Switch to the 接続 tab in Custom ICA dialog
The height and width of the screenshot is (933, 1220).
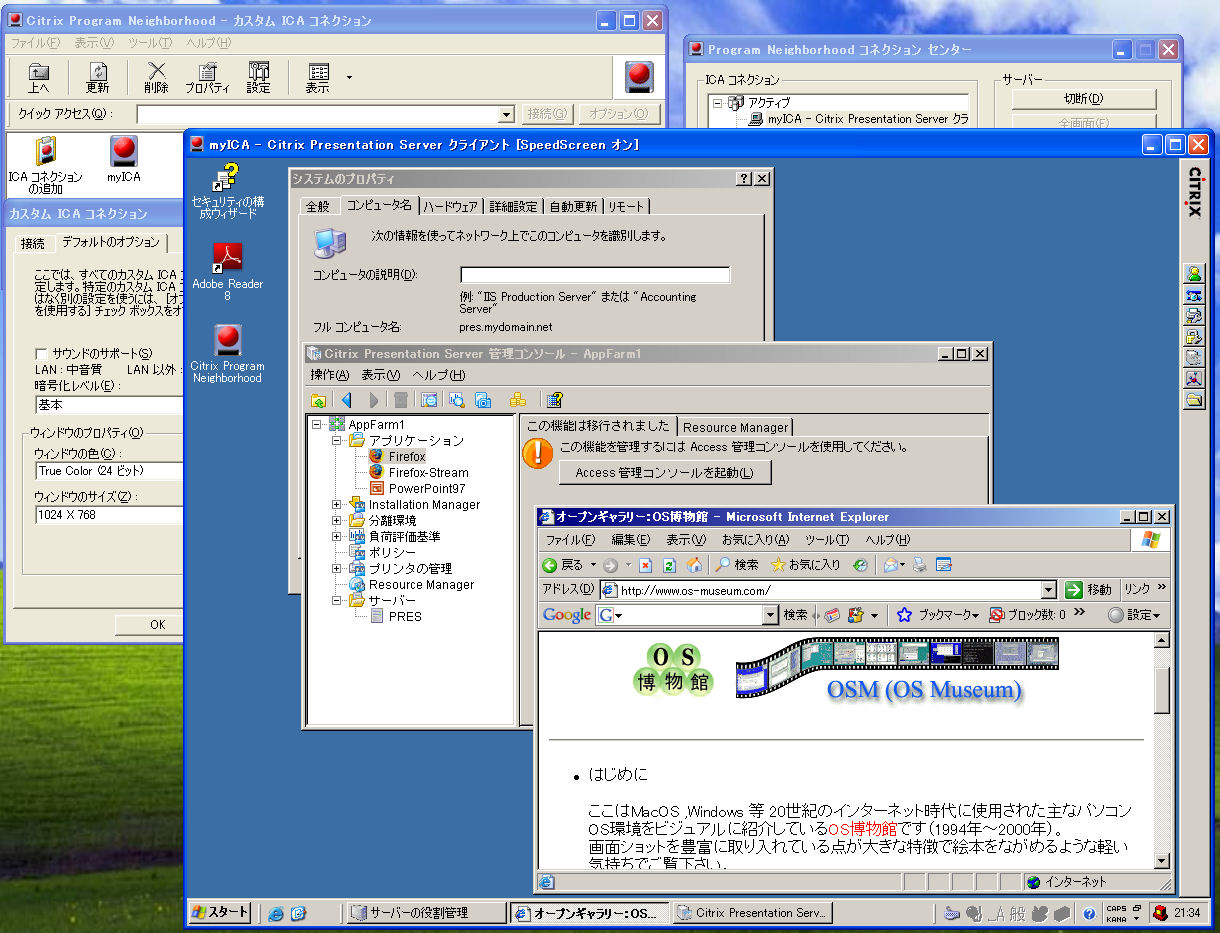point(33,243)
